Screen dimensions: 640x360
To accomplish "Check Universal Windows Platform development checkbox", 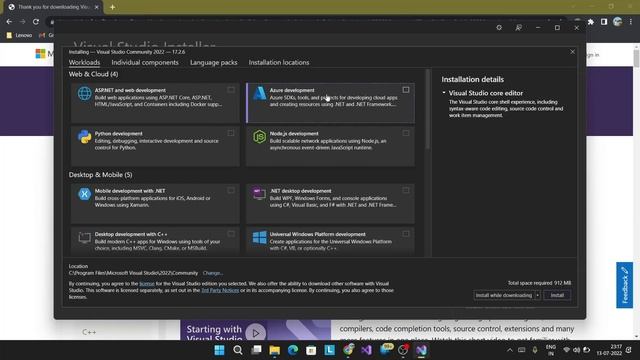I will 406,234.
